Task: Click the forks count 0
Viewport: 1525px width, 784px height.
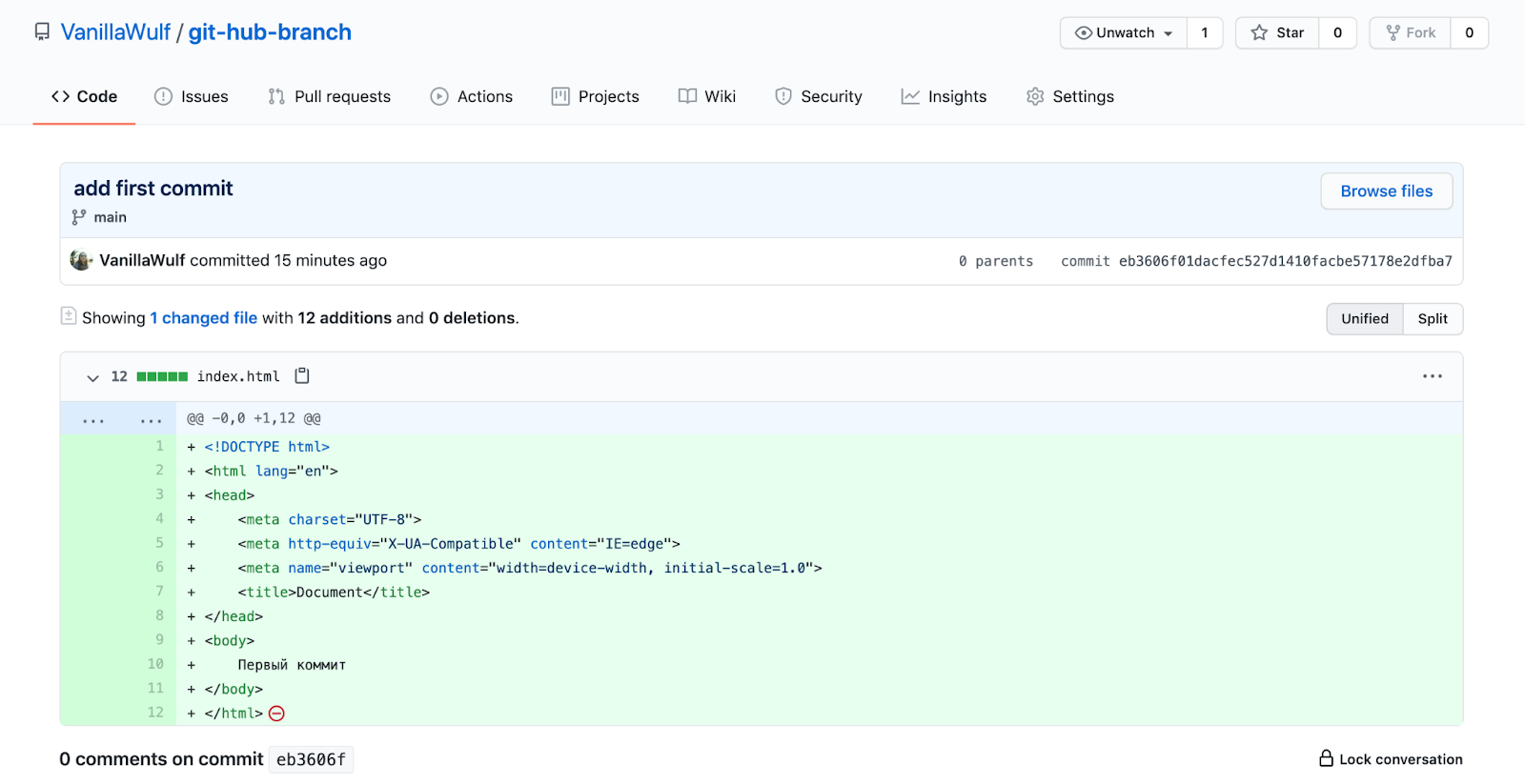Action: tap(1470, 32)
